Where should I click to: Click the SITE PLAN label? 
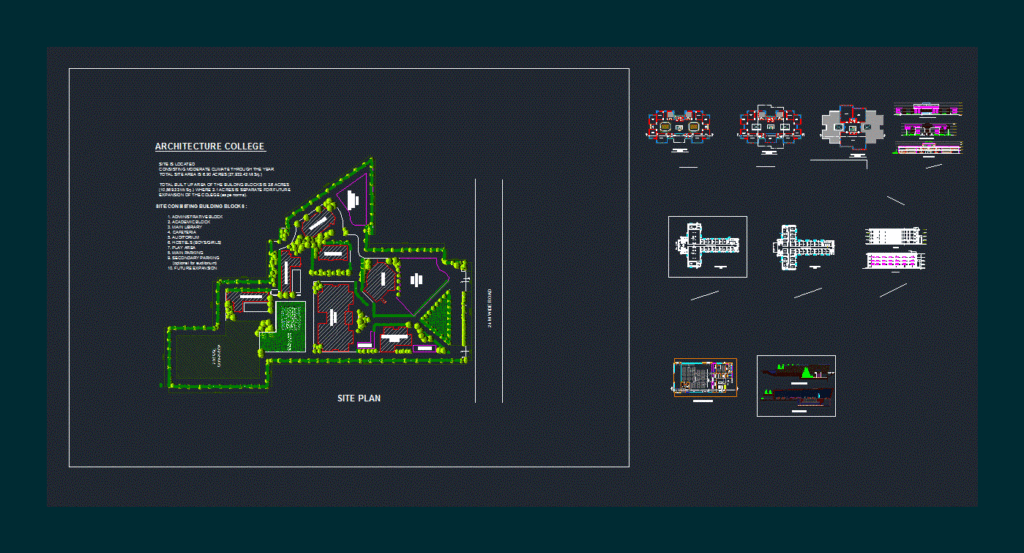(359, 398)
